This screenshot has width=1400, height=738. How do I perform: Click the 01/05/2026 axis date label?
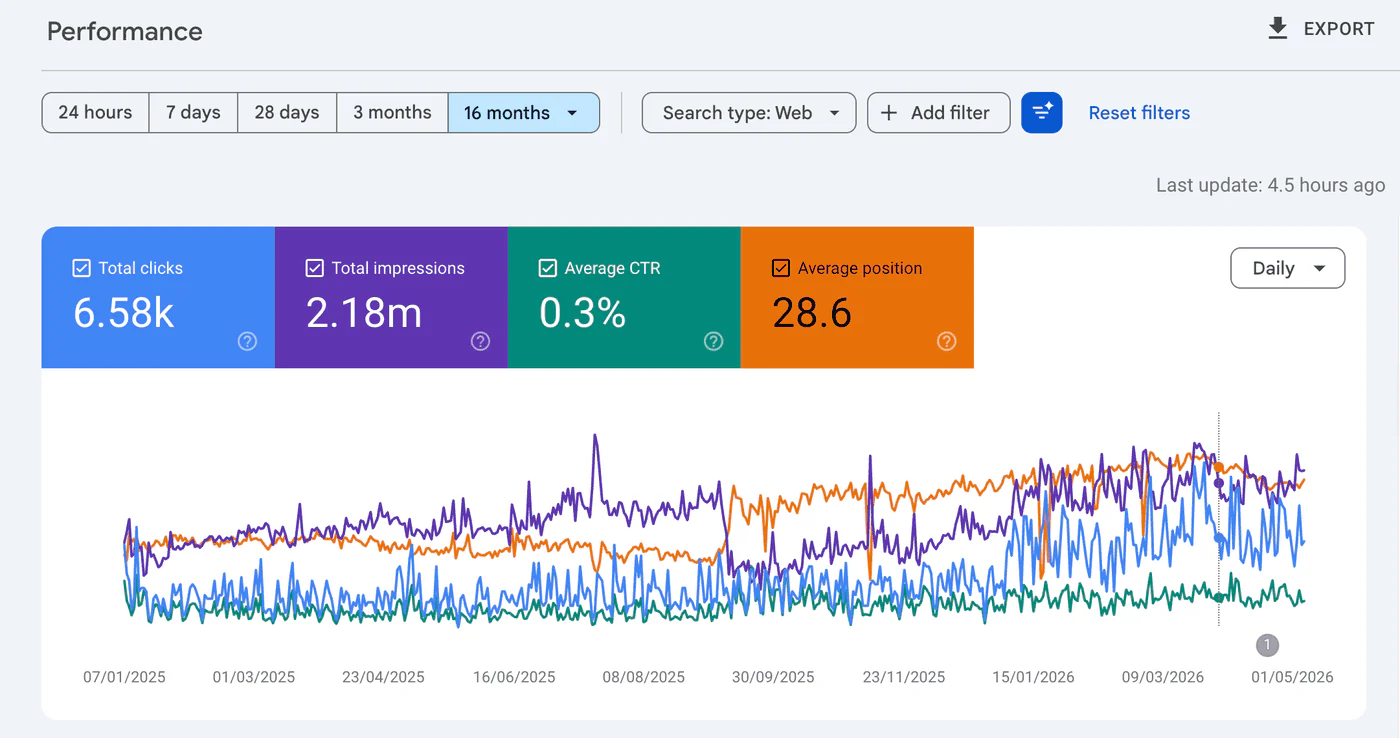pos(1292,677)
